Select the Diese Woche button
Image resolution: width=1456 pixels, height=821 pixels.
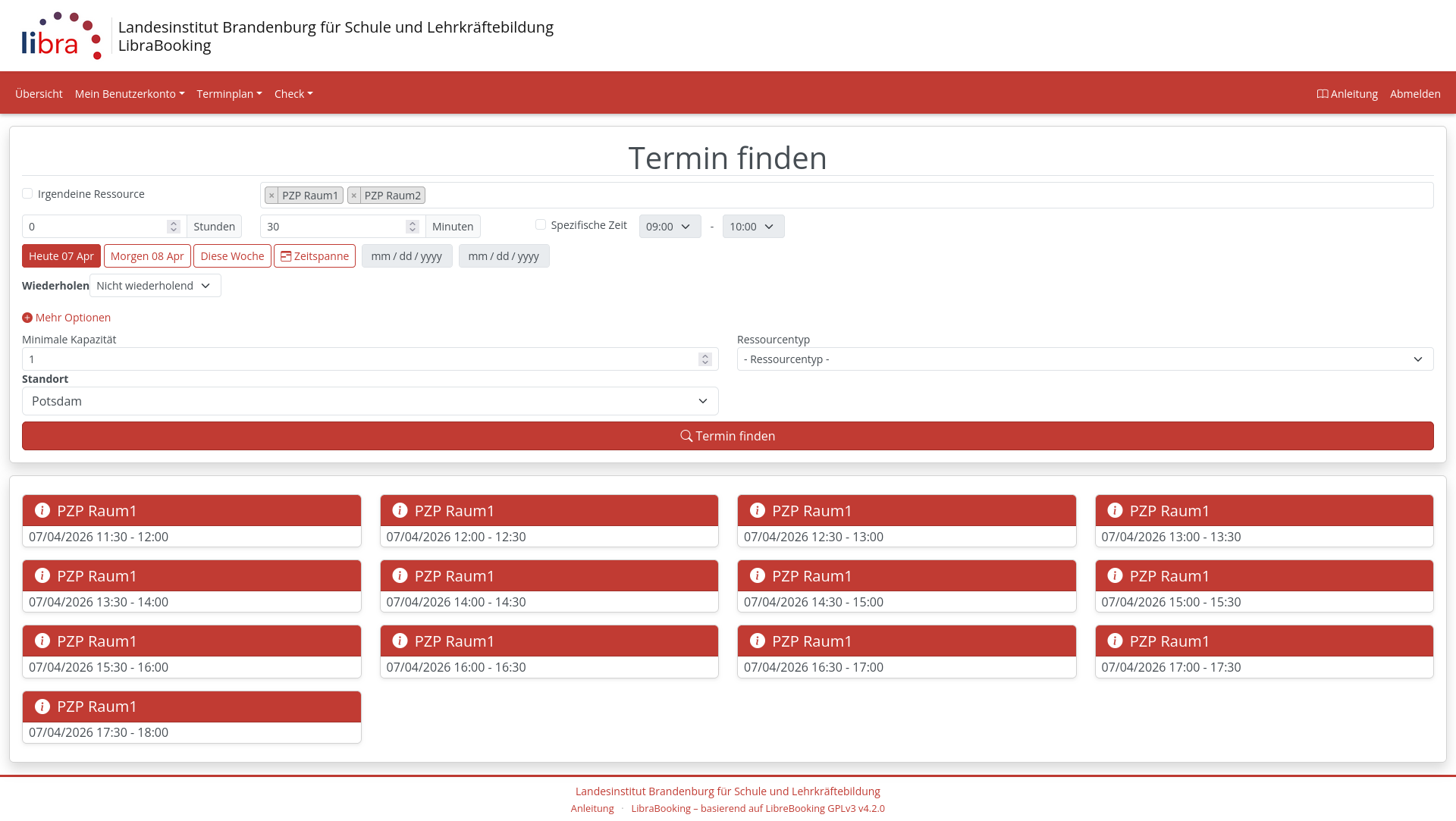232,255
